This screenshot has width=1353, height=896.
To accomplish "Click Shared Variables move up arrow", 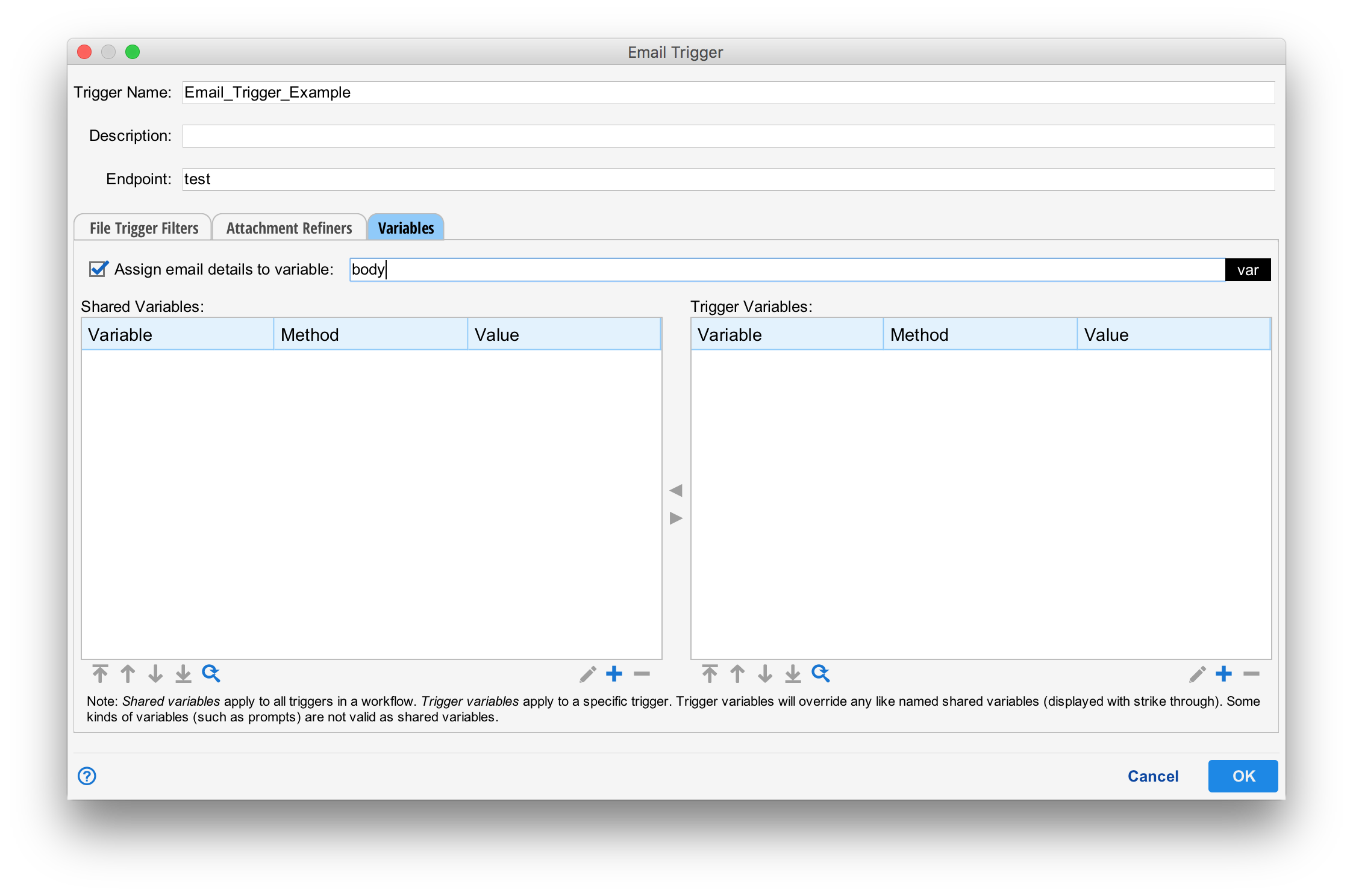I will (128, 673).
